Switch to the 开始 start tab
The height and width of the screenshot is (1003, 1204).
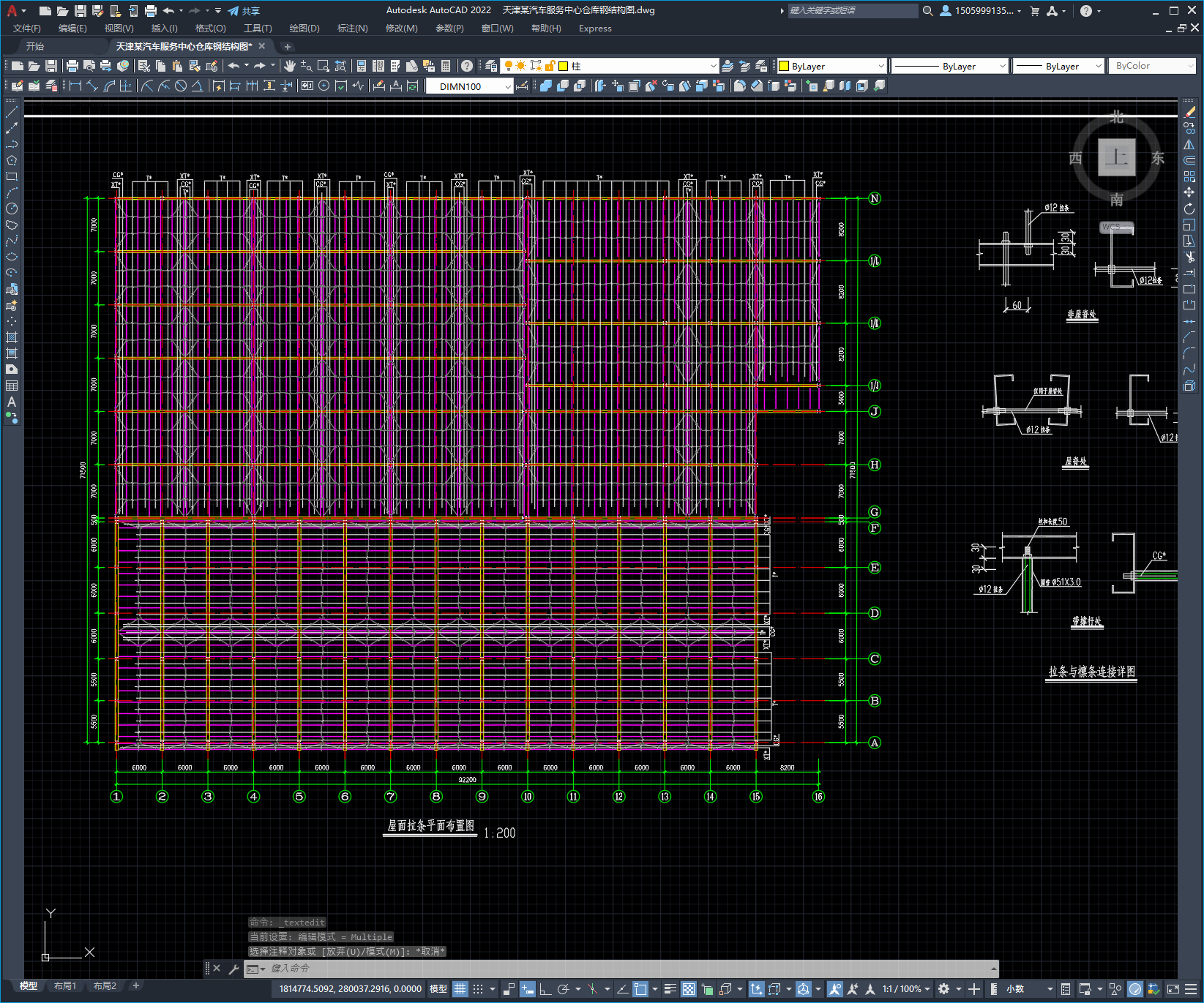point(35,46)
